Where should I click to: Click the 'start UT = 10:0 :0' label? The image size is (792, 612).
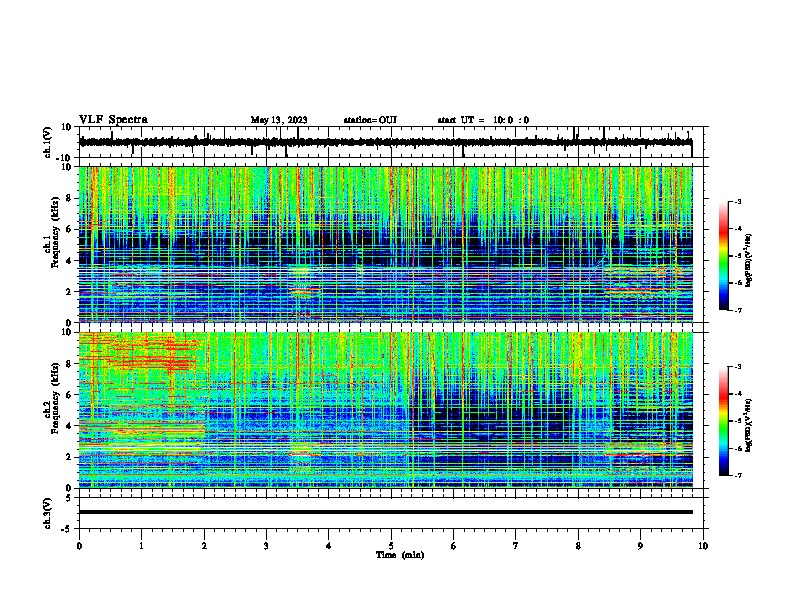(483, 120)
